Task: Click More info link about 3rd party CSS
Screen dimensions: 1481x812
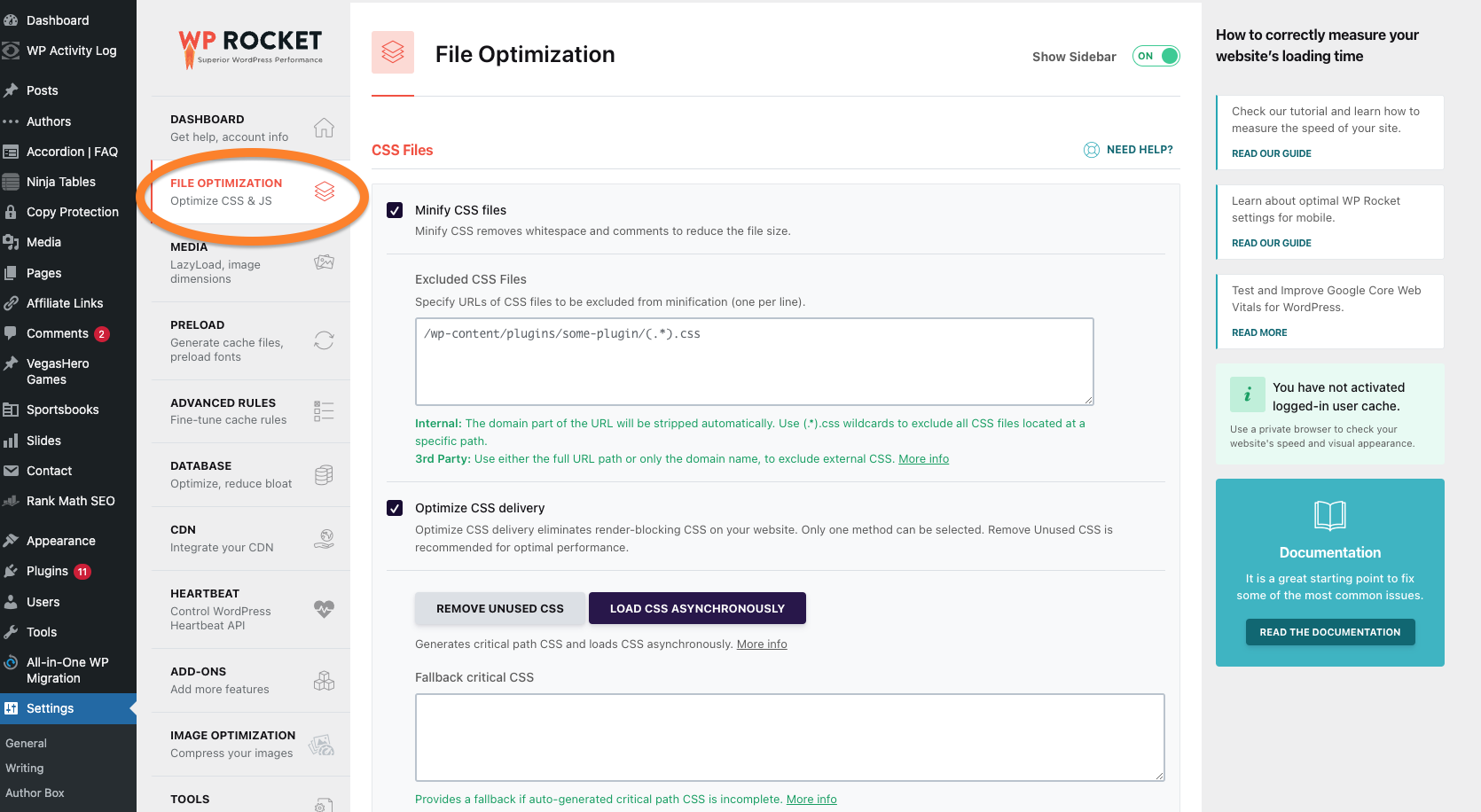Action: [x=923, y=458]
